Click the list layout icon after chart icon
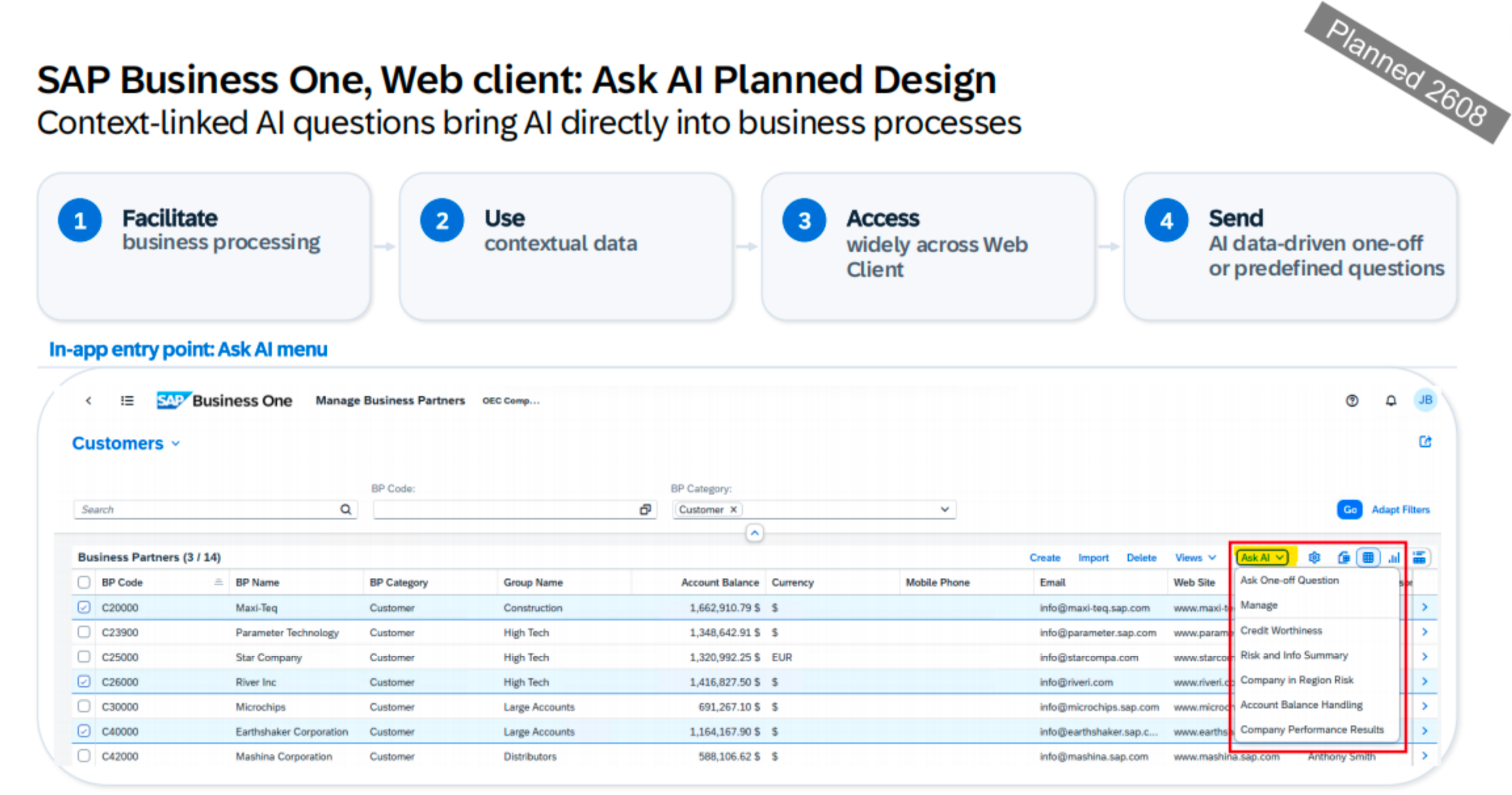 [x=1419, y=558]
